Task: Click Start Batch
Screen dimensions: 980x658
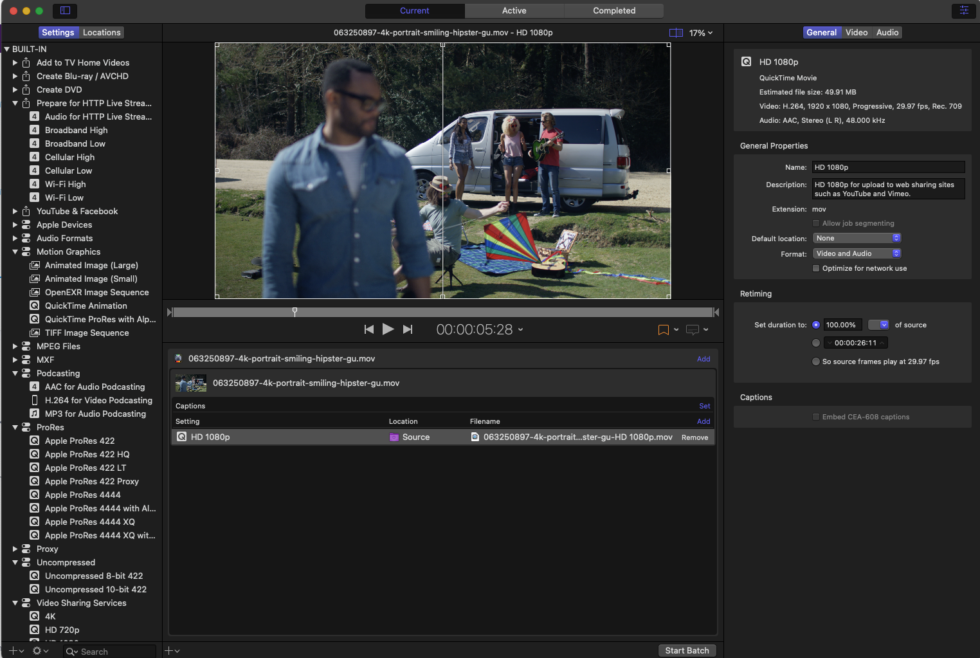Action: click(687, 651)
